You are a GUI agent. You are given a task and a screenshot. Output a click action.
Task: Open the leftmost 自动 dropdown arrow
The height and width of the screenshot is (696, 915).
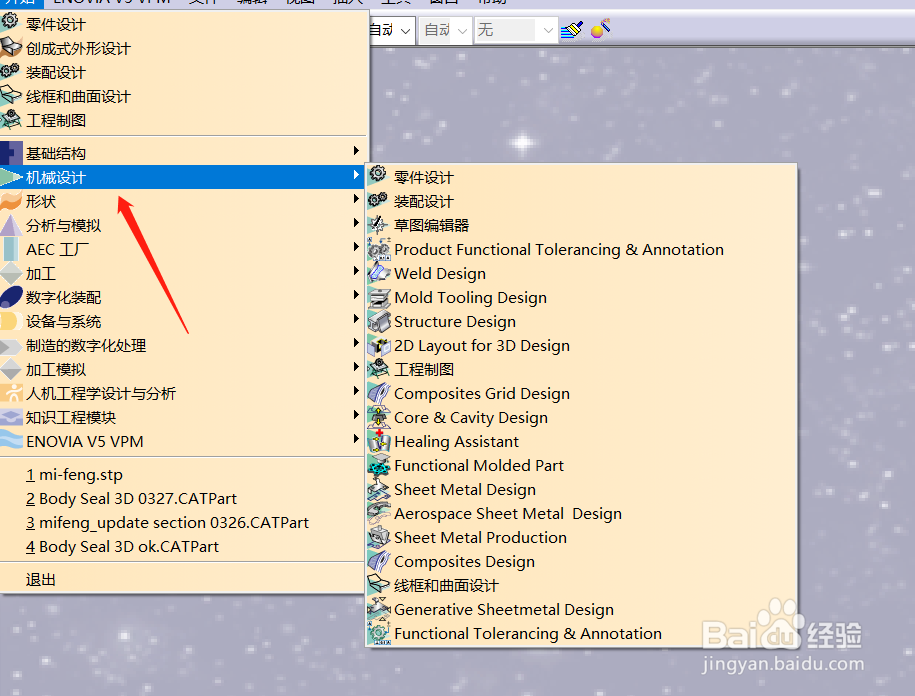406,30
